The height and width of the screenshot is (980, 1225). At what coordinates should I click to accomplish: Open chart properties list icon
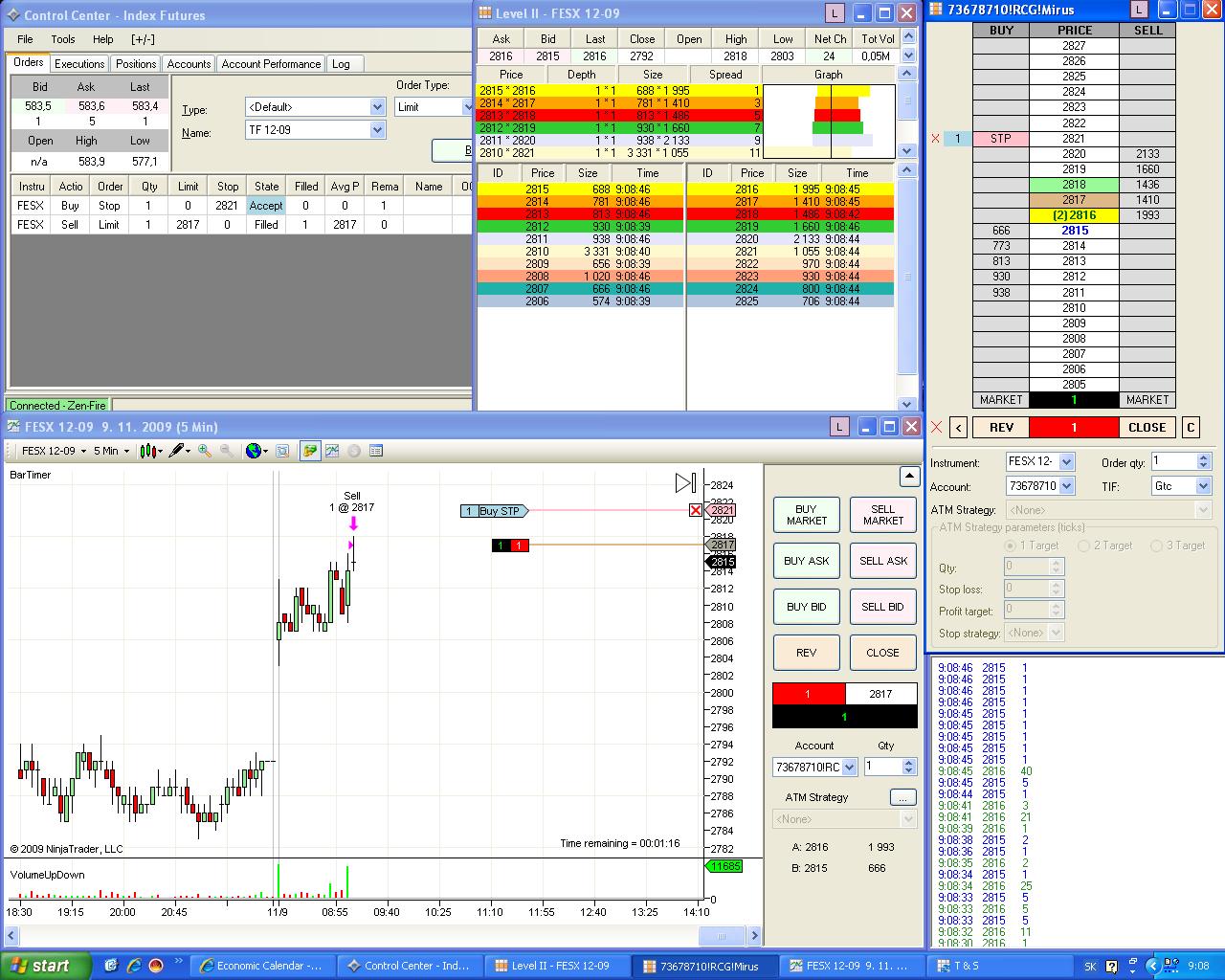376,451
